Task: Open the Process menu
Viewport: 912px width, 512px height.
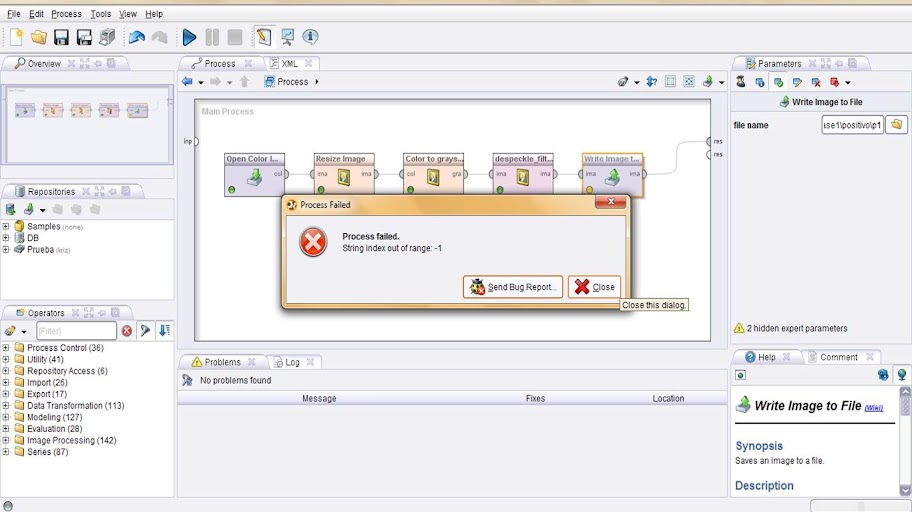Action: tap(66, 14)
